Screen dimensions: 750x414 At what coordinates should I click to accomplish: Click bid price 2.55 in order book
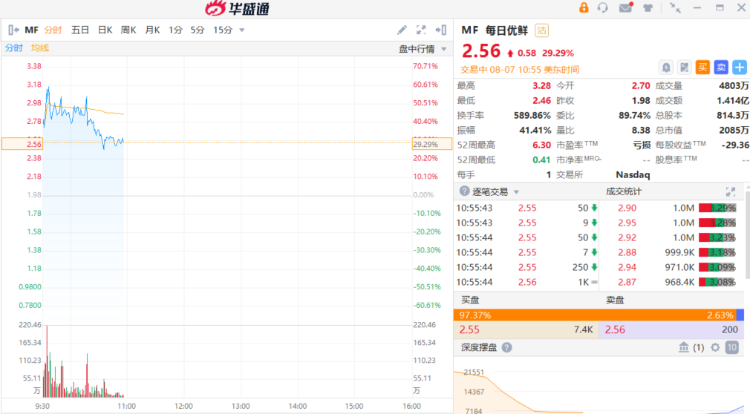(x=469, y=329)
